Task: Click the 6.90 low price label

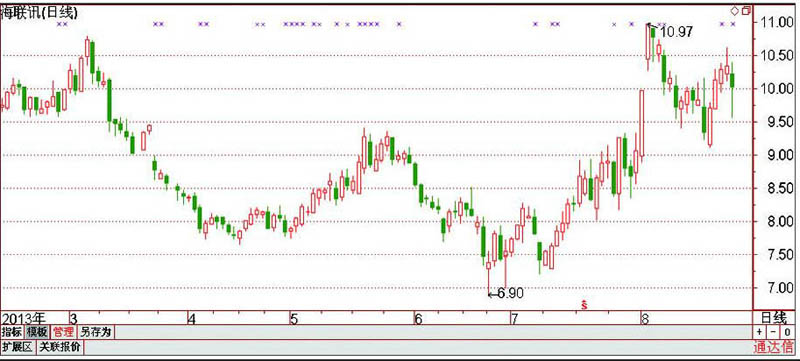Action: tap(510, 293)
